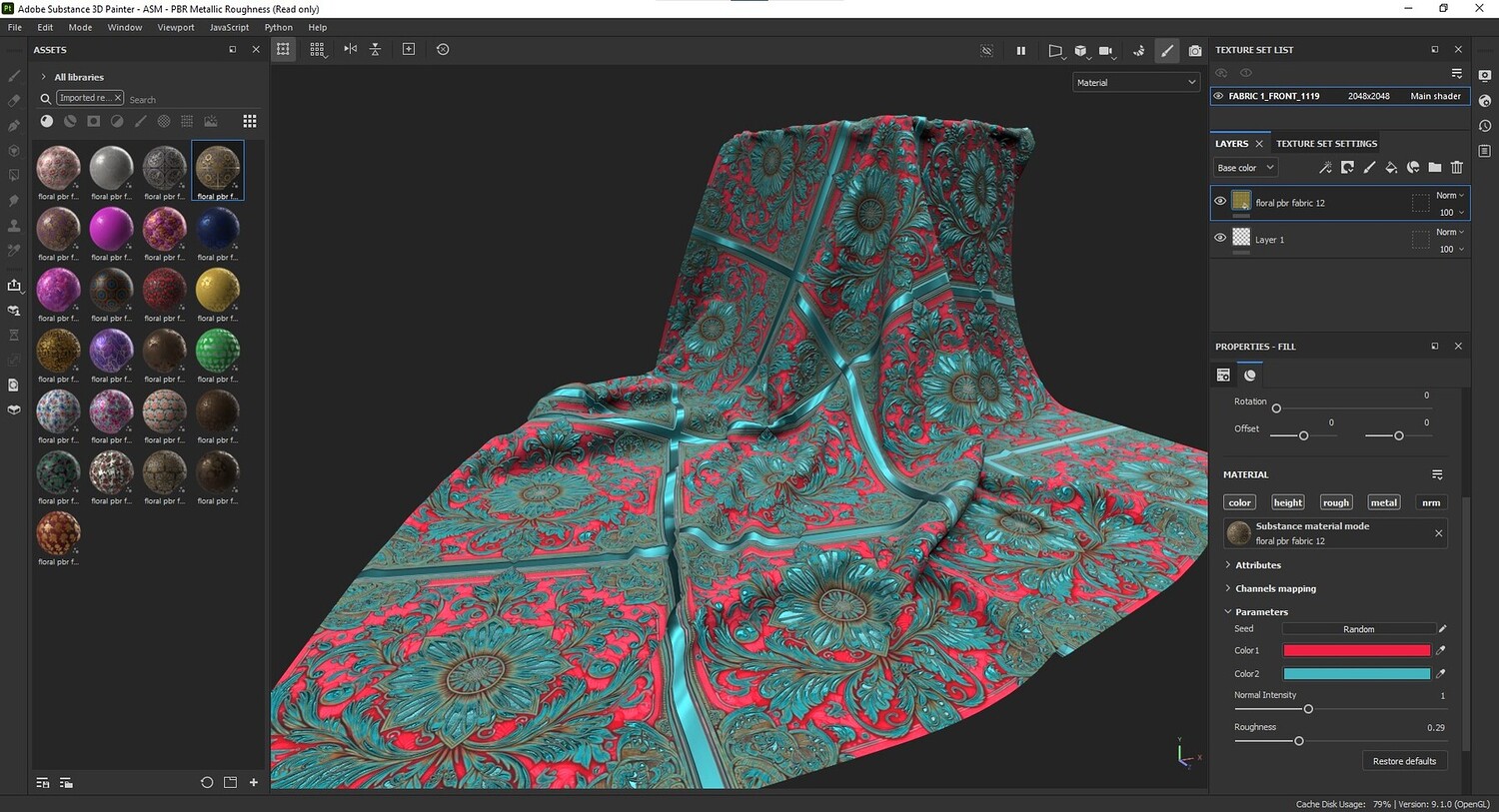Open the Base color channel dropdown
Image resolution: width=1499 pixels, height=812 pixels.
(1246, 168)
